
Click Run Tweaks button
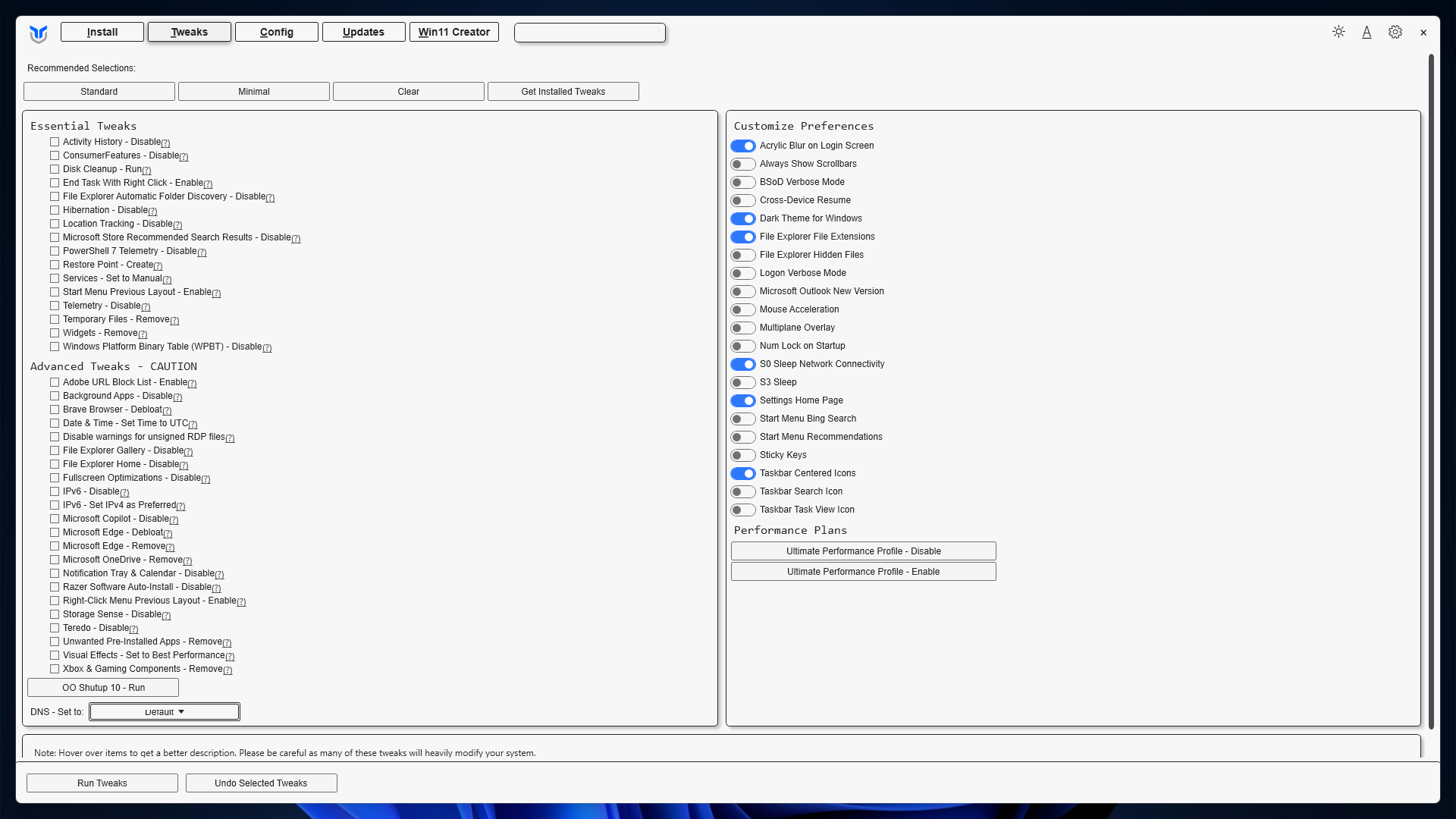102,783
